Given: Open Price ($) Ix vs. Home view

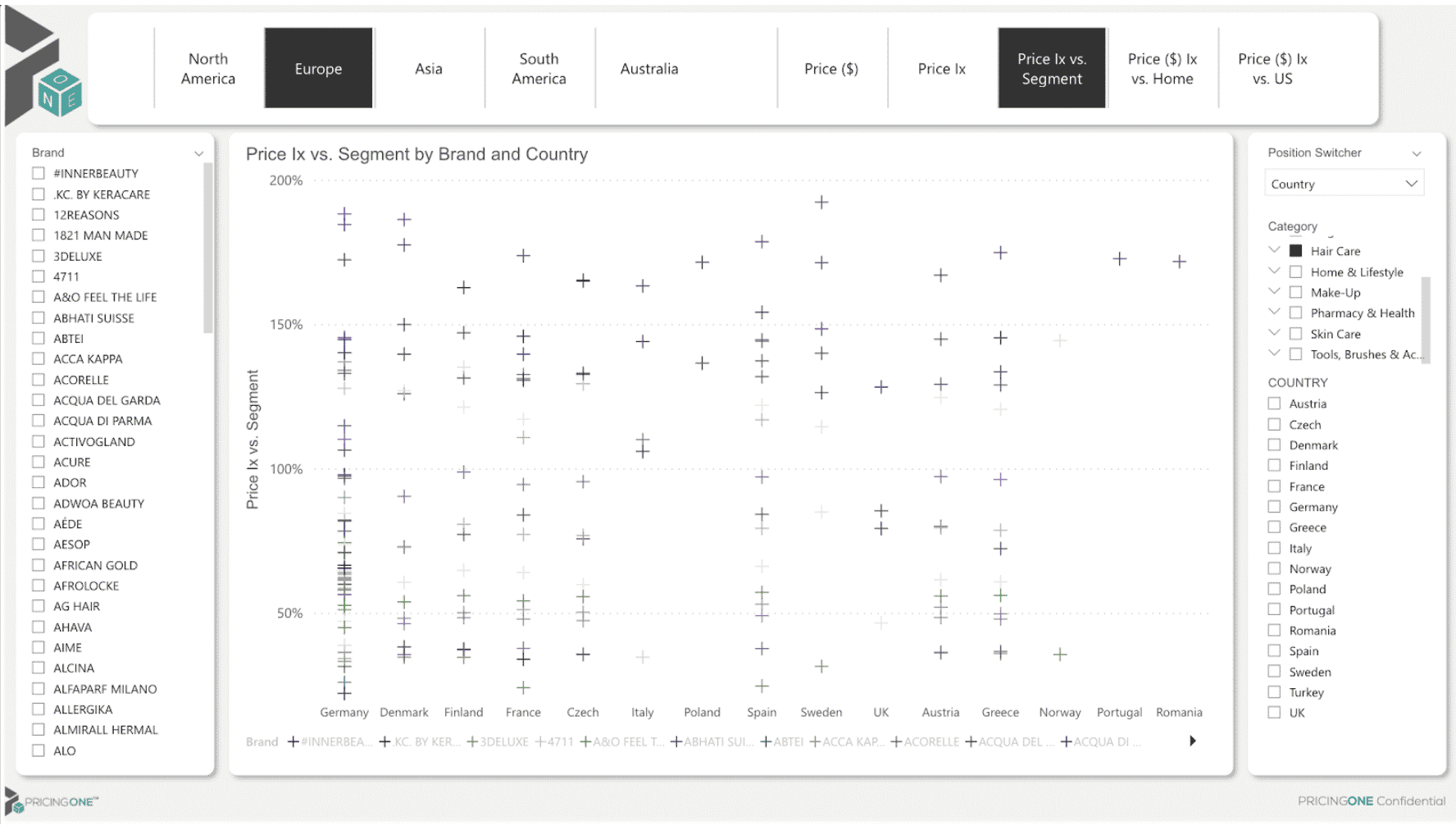Looking at the screenshot, I should pos(1163,68).
